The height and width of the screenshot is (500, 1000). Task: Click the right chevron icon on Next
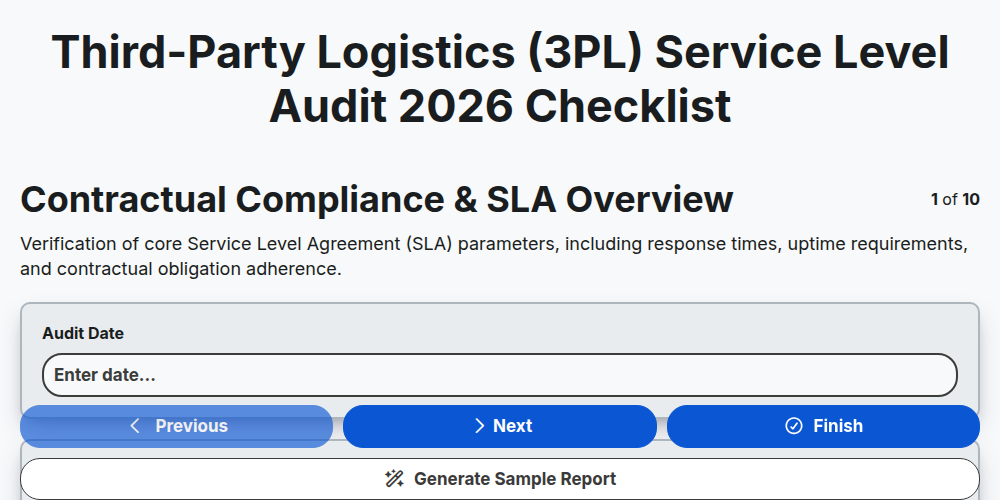click(x=480, y=426)
